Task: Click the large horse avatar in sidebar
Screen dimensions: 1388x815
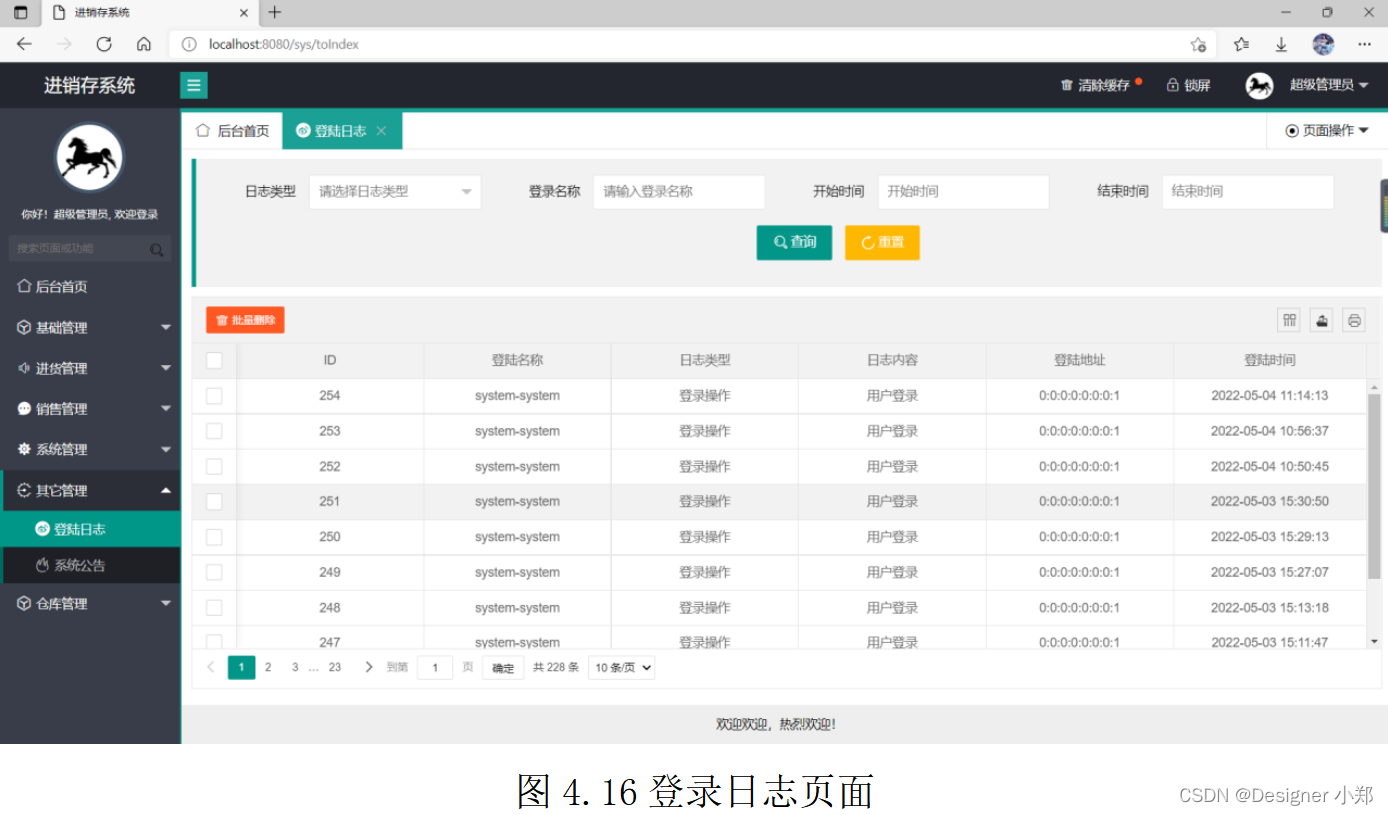Action: tap(89, 158)
